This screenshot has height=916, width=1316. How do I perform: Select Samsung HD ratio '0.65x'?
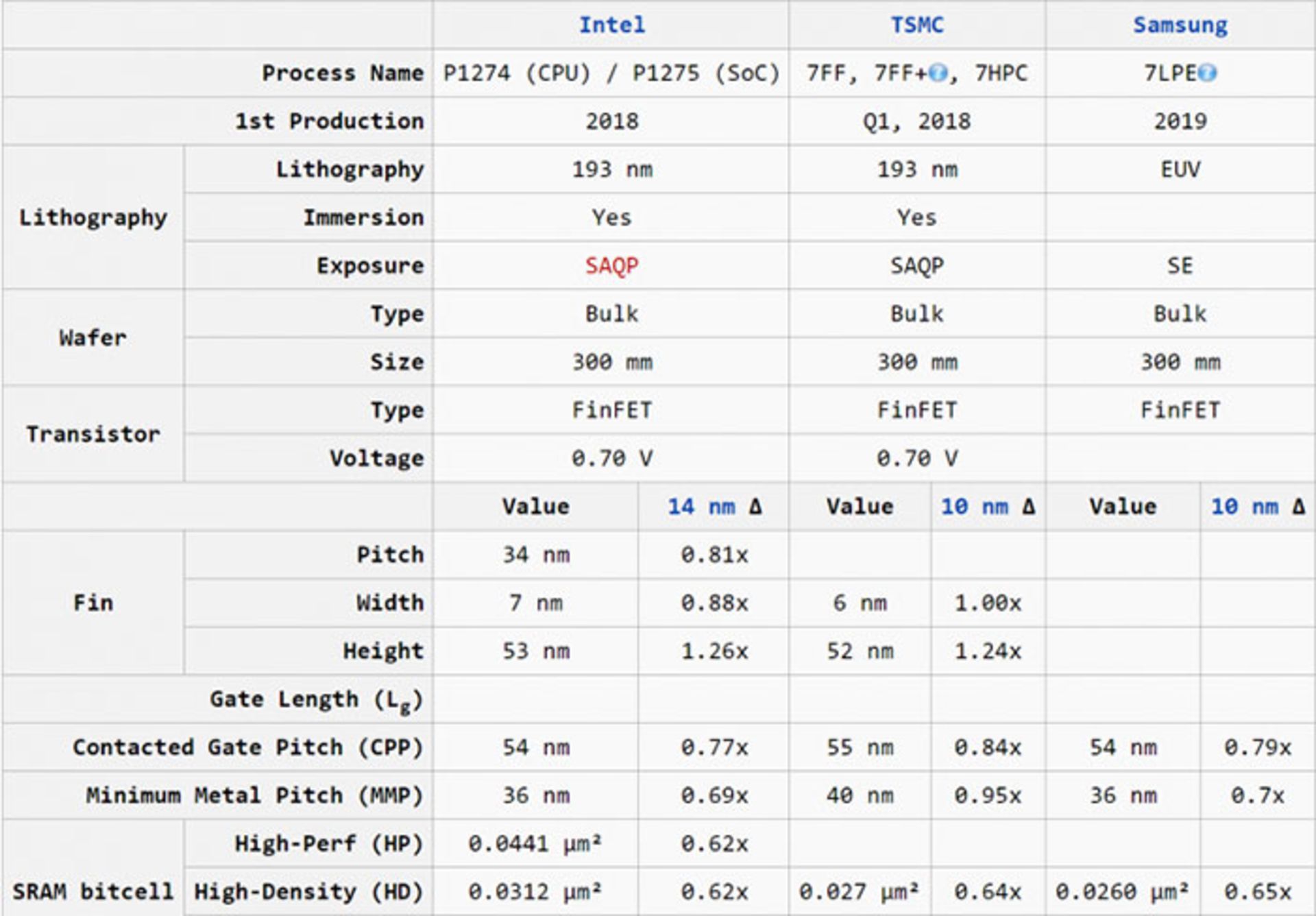[1258, 891]
